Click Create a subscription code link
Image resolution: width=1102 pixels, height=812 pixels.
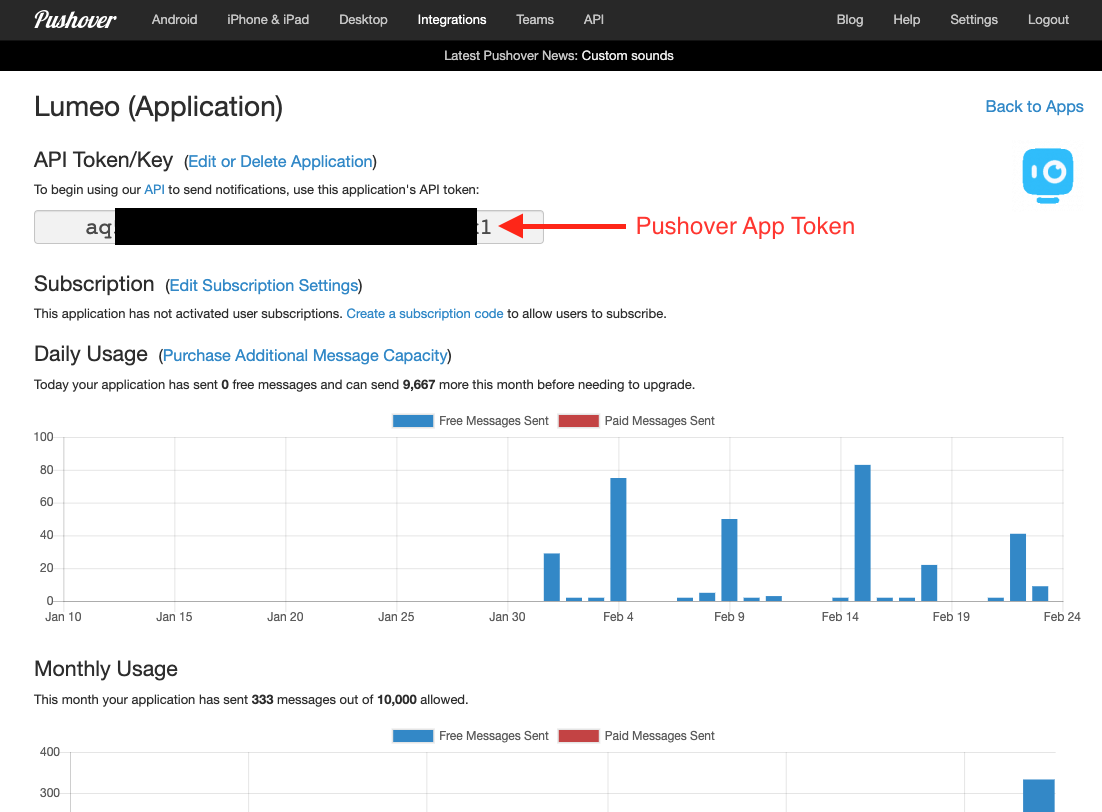click(x=425, y=314)
